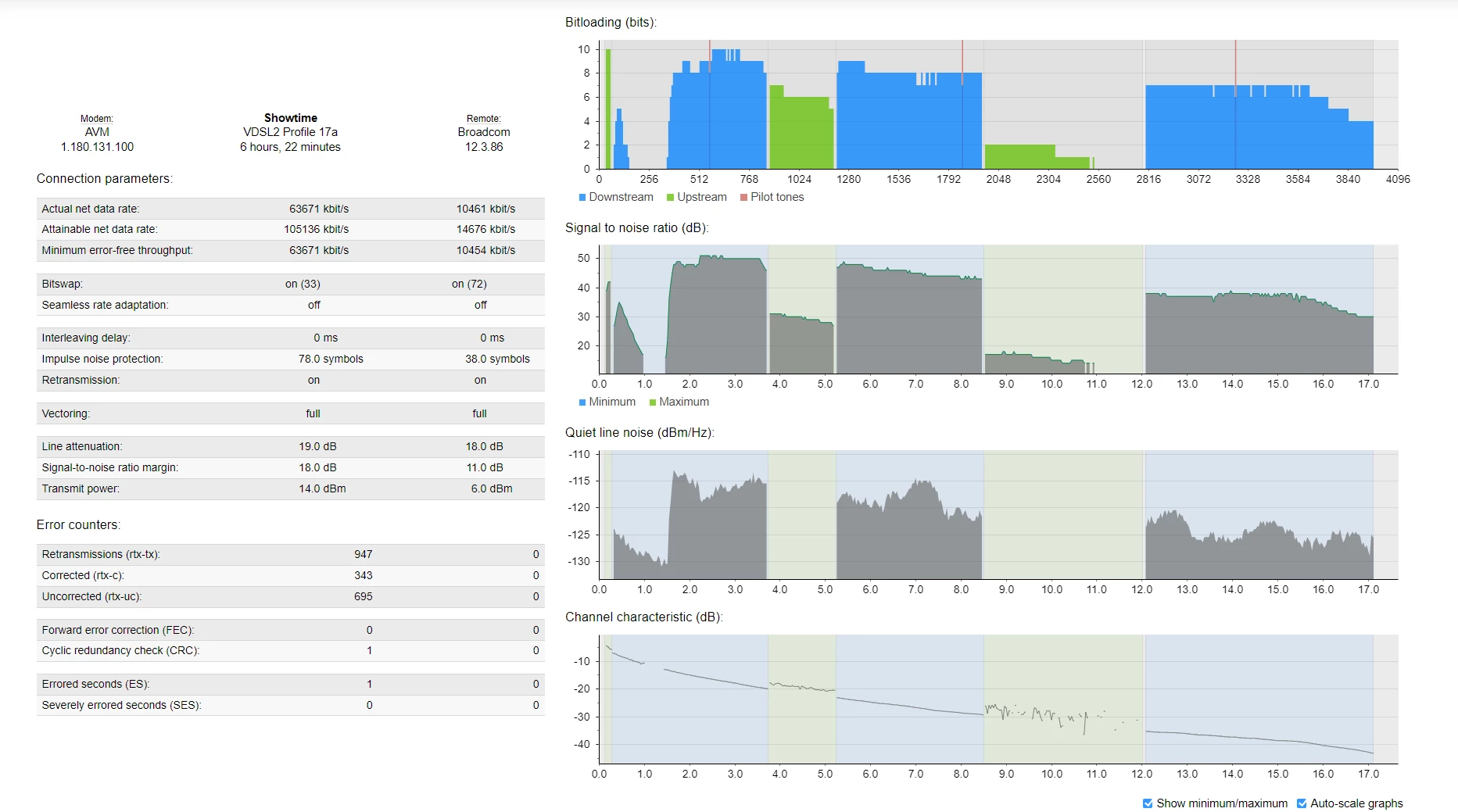Select the Actual net data rate row
This screenshot has height=812, width=1458.
point(290,209)
